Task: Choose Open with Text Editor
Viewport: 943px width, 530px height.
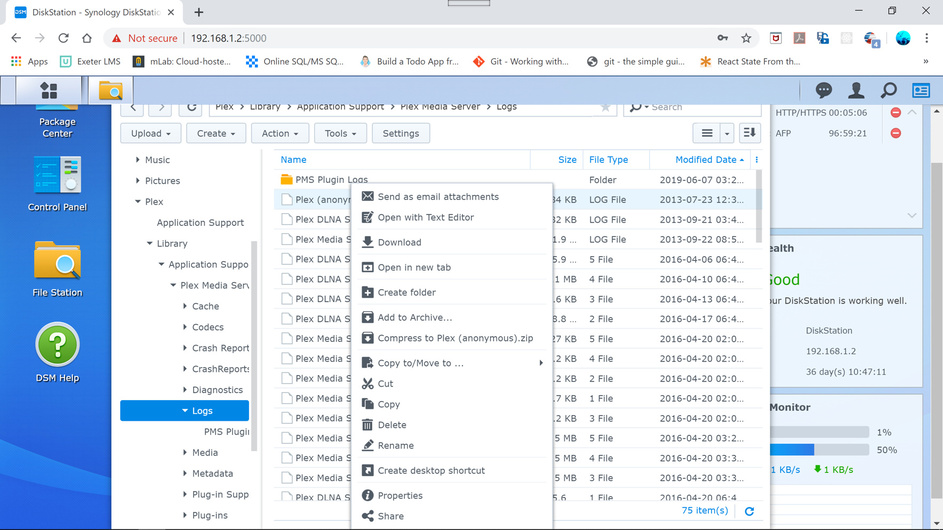Action: click(x=452, y=217)
